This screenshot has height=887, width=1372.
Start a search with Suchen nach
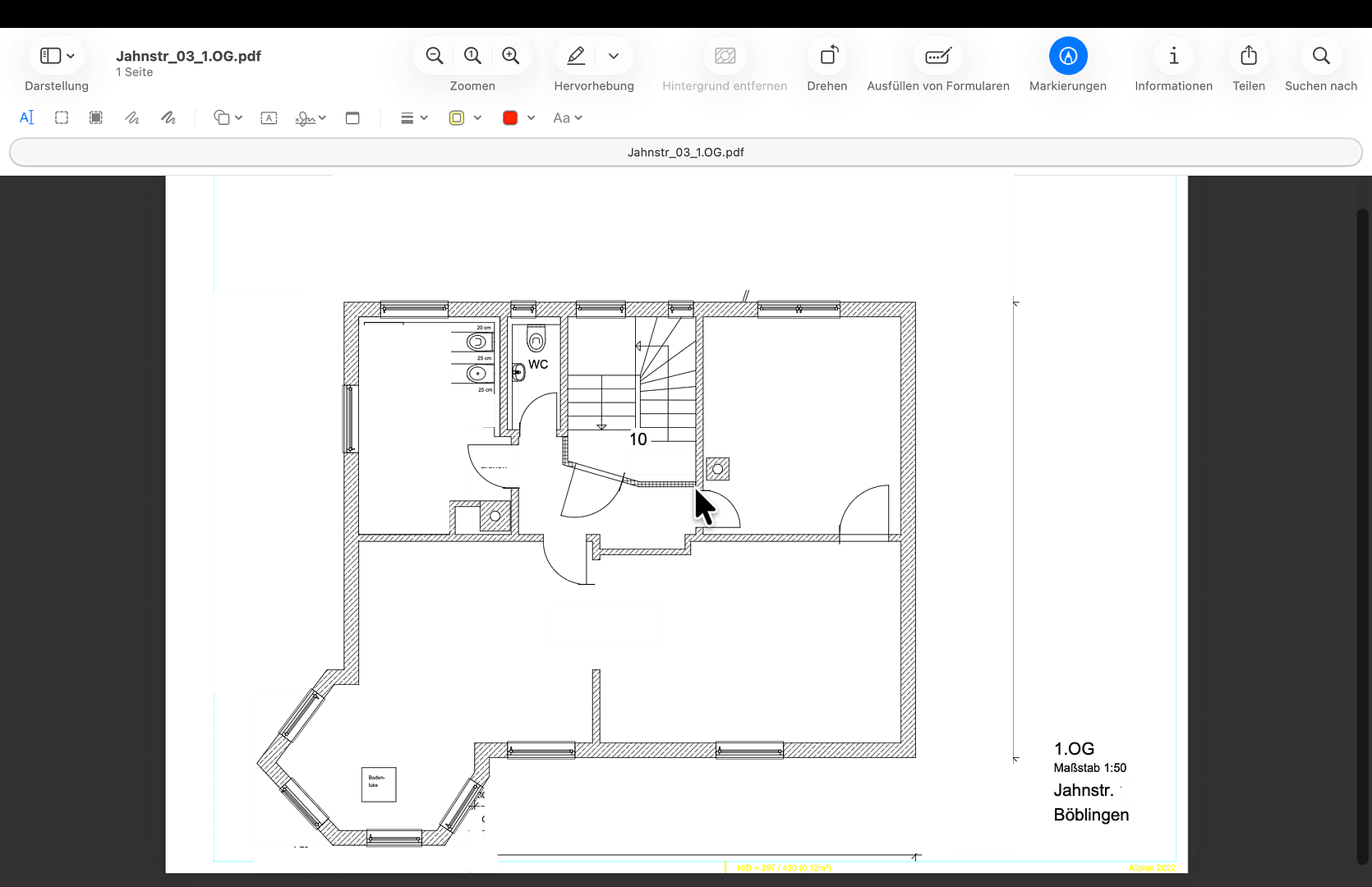coord(1320,56)
